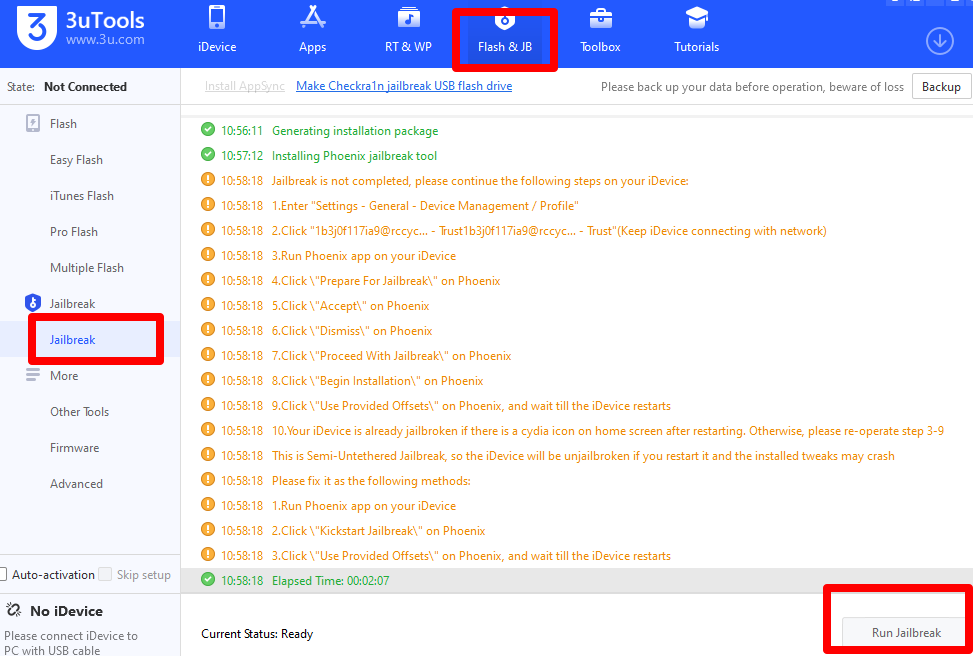
Task: Click the 'Please fix it as the following methods' text
Action: coord(371,480)
